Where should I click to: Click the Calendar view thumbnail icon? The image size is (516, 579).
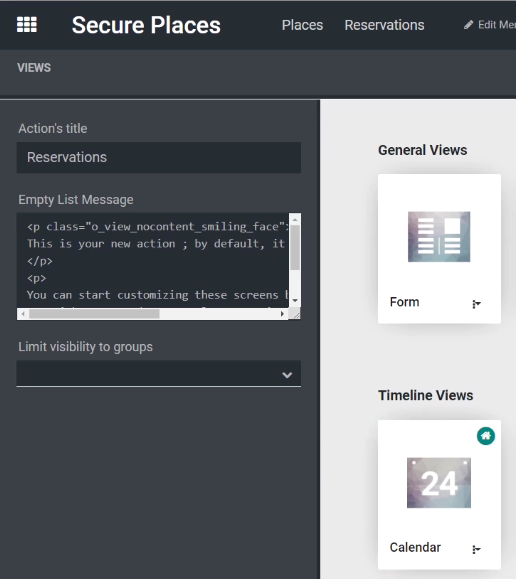coord(439,483)
